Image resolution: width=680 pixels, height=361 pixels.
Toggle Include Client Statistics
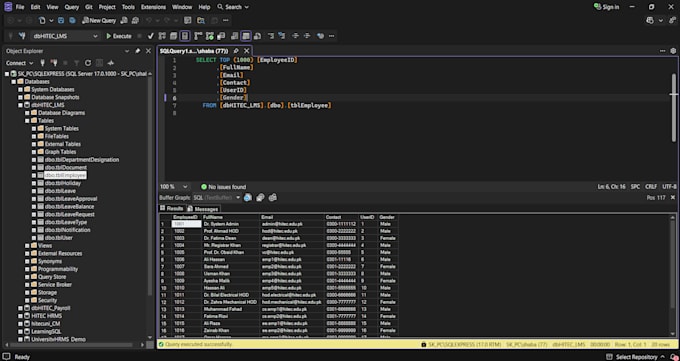point(221,36)
